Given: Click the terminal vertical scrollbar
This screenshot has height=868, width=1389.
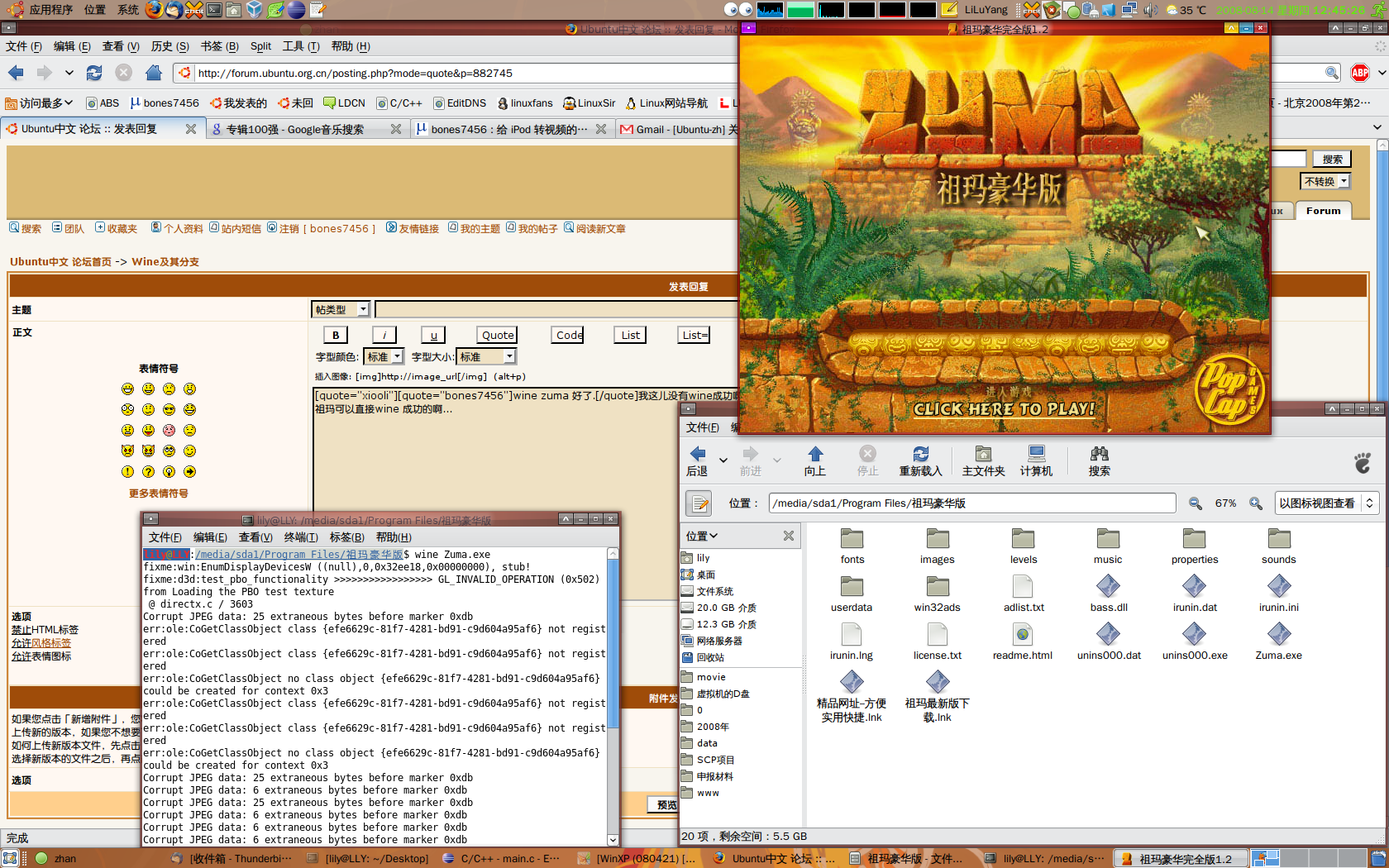Looking at the screenshot, I should click(x=613, y=696).
